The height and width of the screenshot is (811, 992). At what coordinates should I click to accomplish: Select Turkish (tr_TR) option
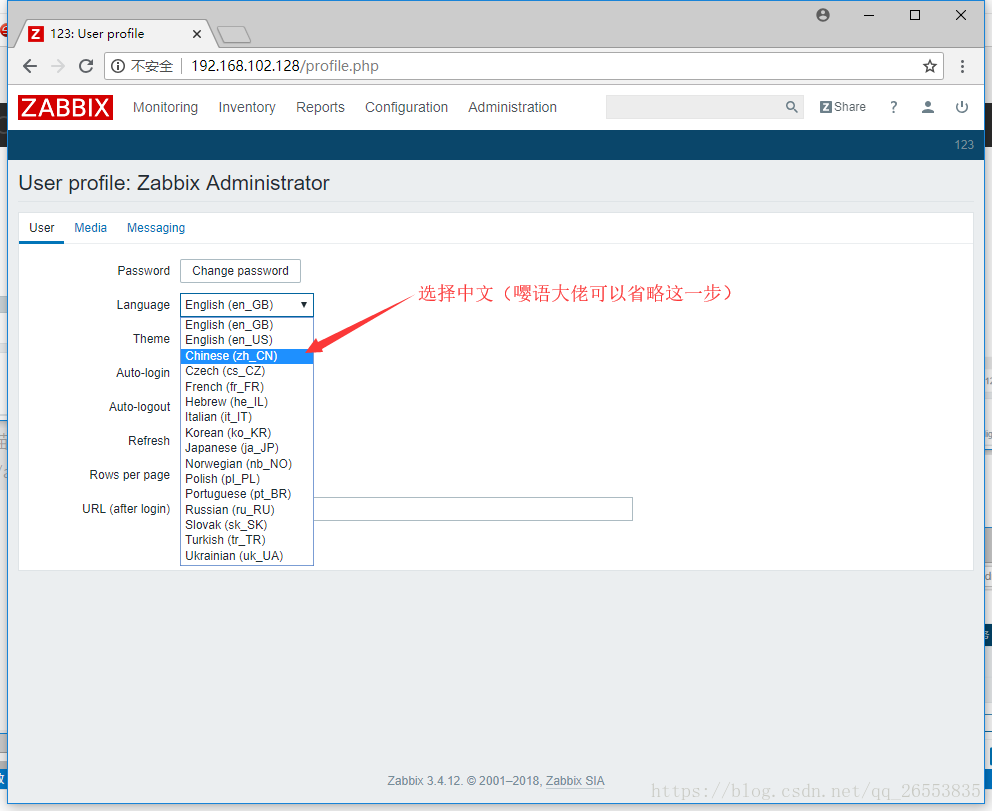click(x=247, y=540)
